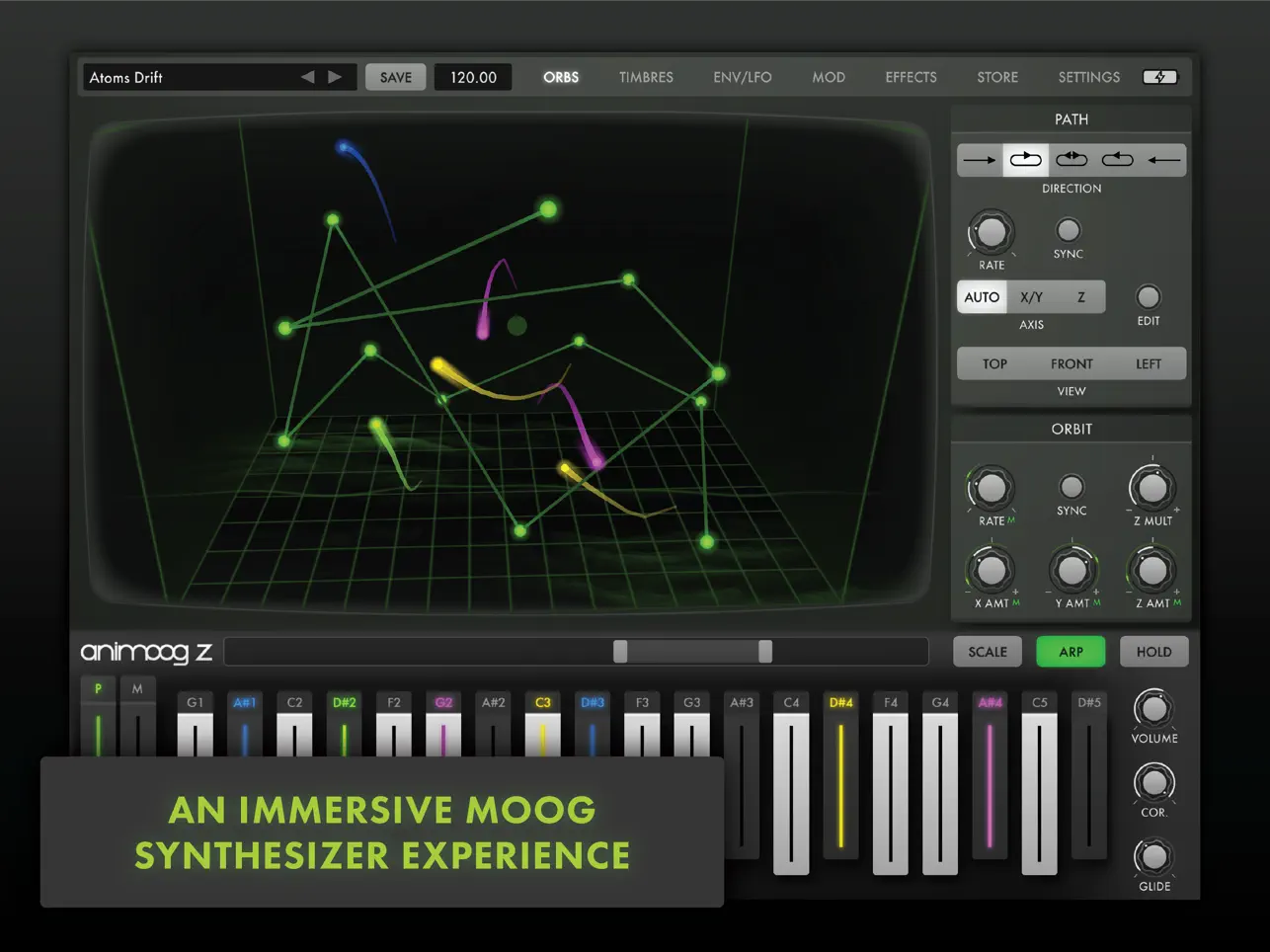
Task: Play the D#3 key
Action: point(593,726)
